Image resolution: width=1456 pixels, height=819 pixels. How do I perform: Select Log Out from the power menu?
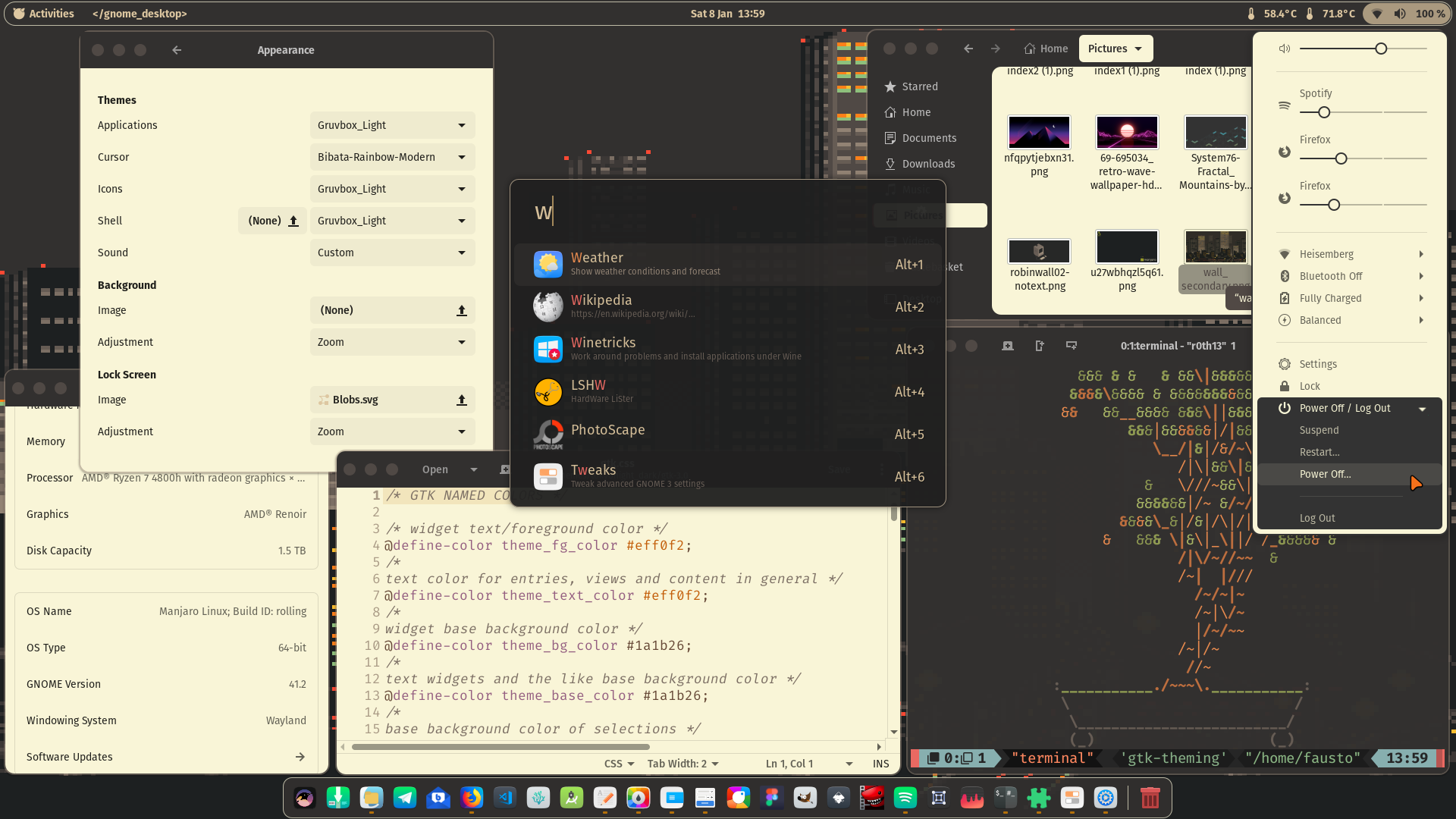[1350, 518]
